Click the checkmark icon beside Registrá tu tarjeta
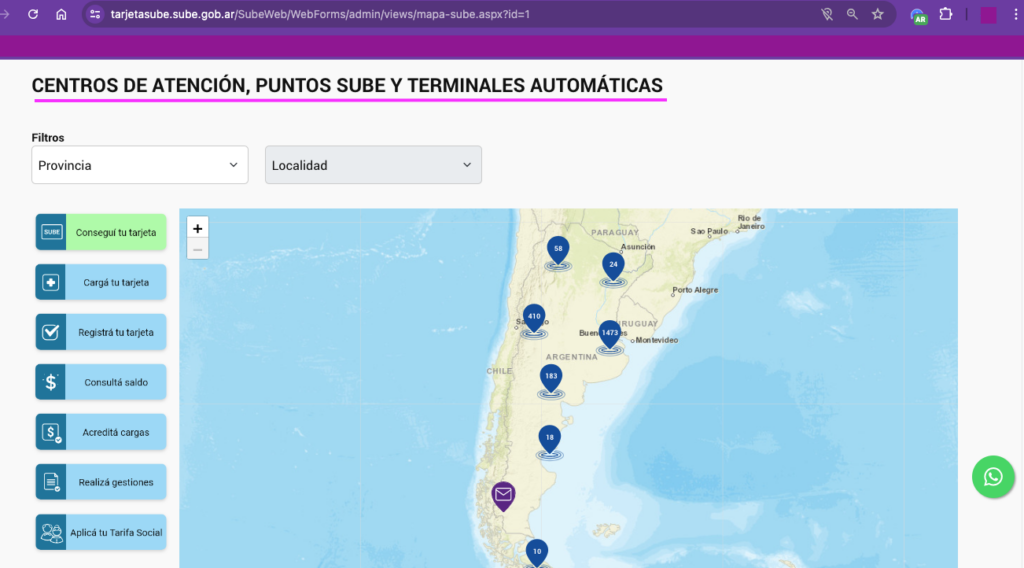This screenshot has width=1024, height=568. coord(51,332)
